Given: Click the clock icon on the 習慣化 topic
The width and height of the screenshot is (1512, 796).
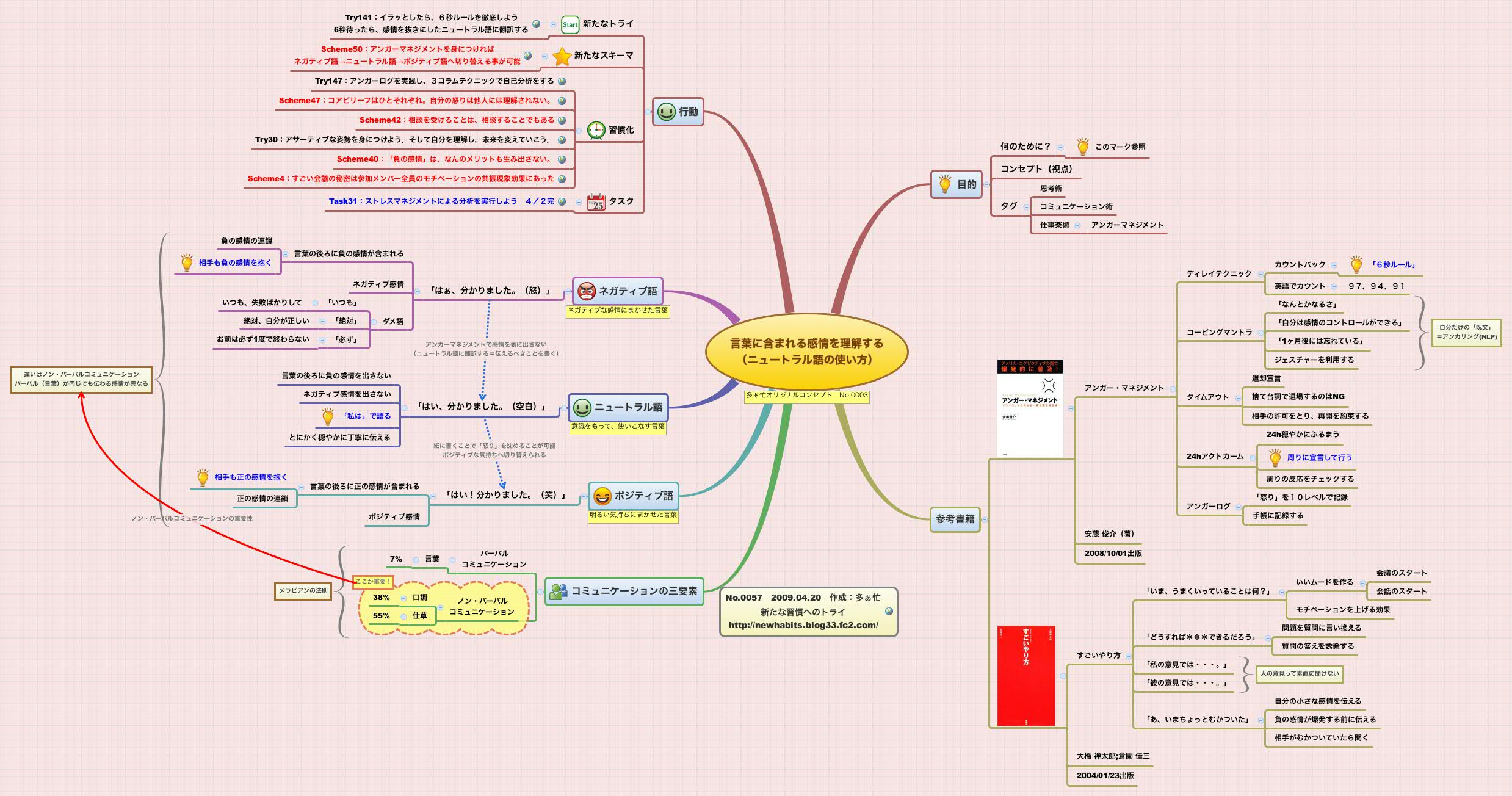Looking at the screenshot, I should tap(596, 131).
